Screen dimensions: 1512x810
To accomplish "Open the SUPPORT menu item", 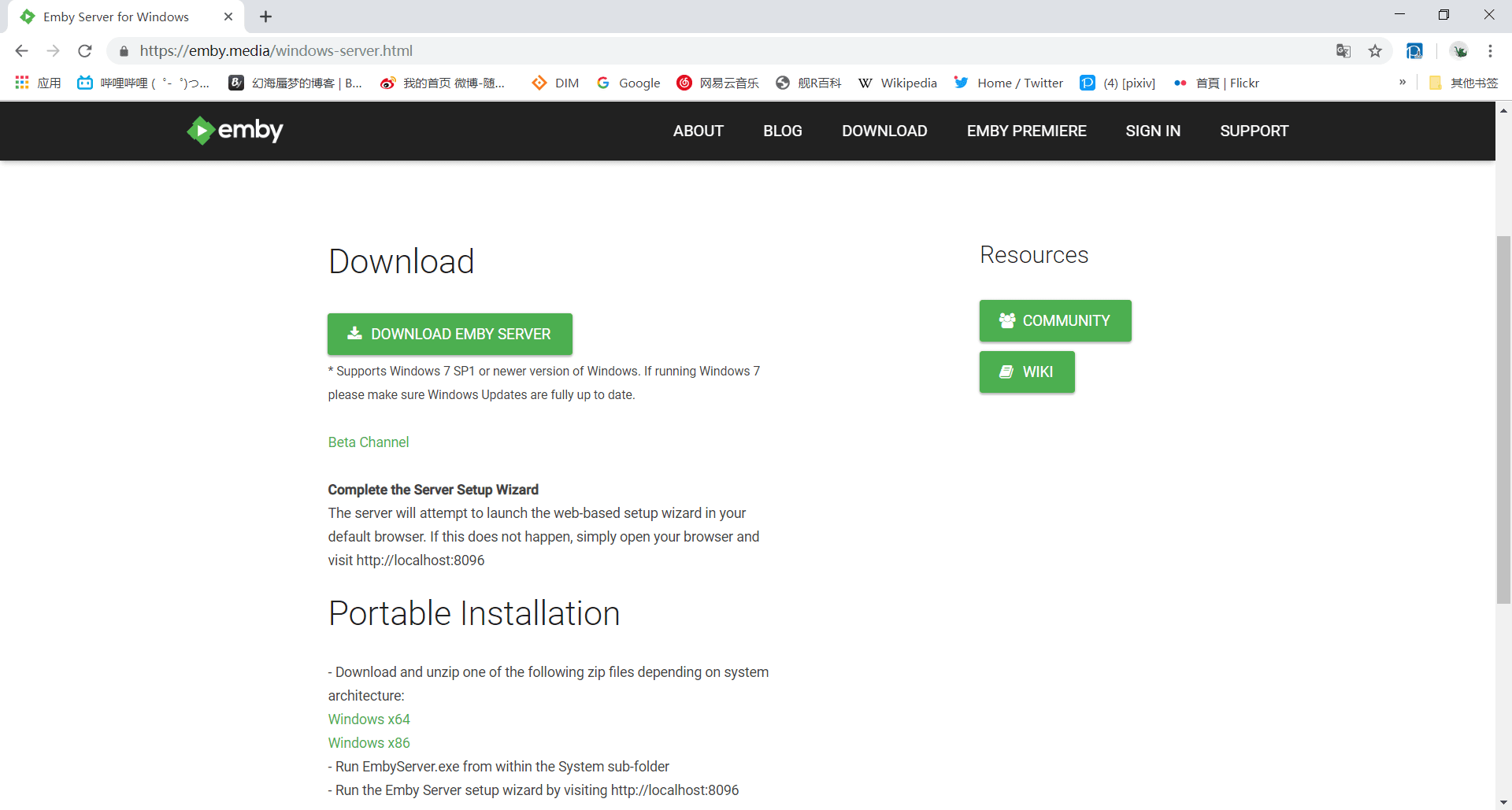I will coord(1254,131).
